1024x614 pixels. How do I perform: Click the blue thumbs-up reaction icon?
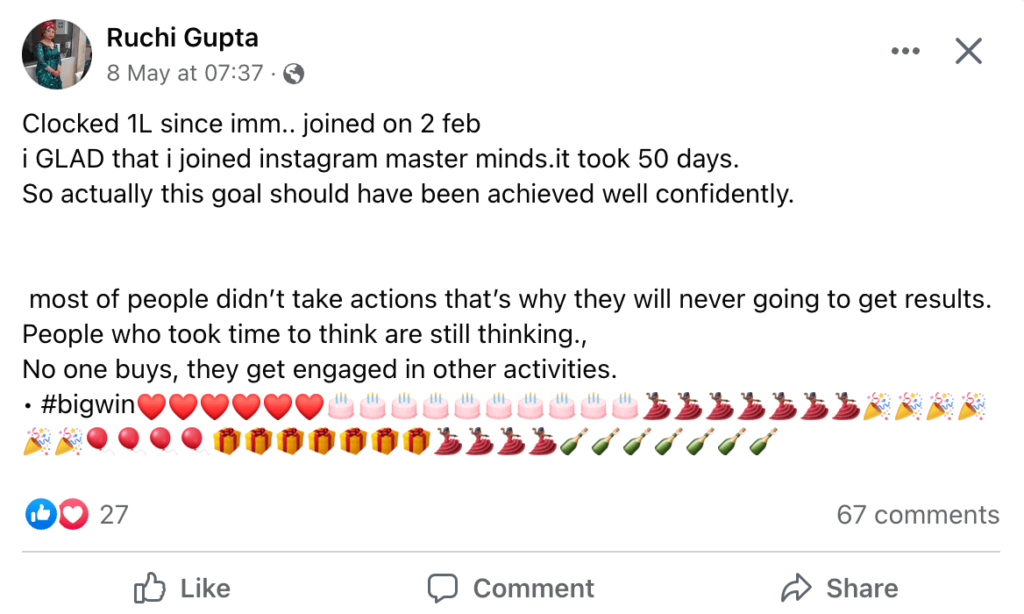[x=40, y=514]
